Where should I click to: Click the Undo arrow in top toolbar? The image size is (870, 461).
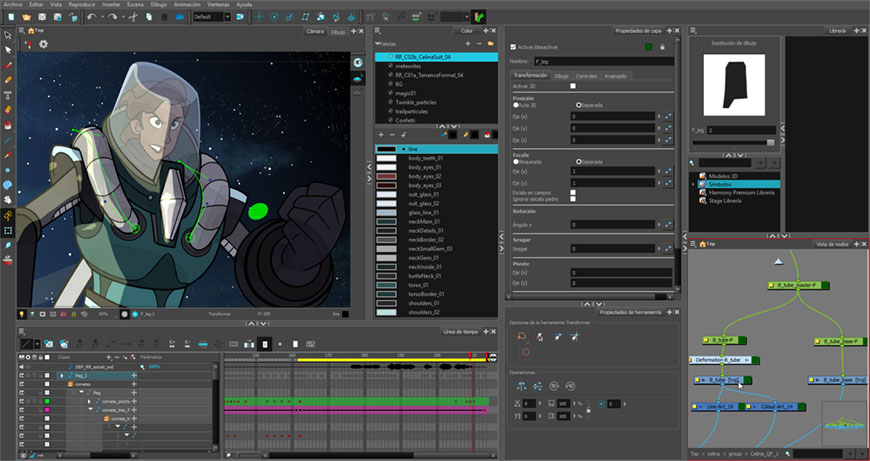tap(92, 17)
